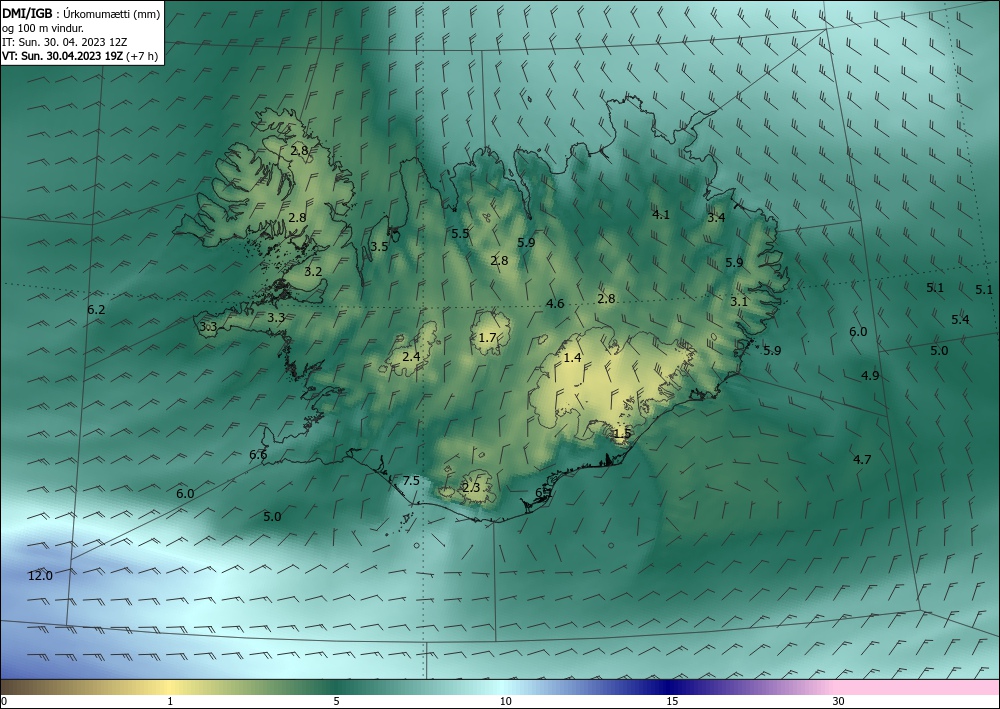
Task: Click the 4.9 precipitation value
Action: (871, 376)
